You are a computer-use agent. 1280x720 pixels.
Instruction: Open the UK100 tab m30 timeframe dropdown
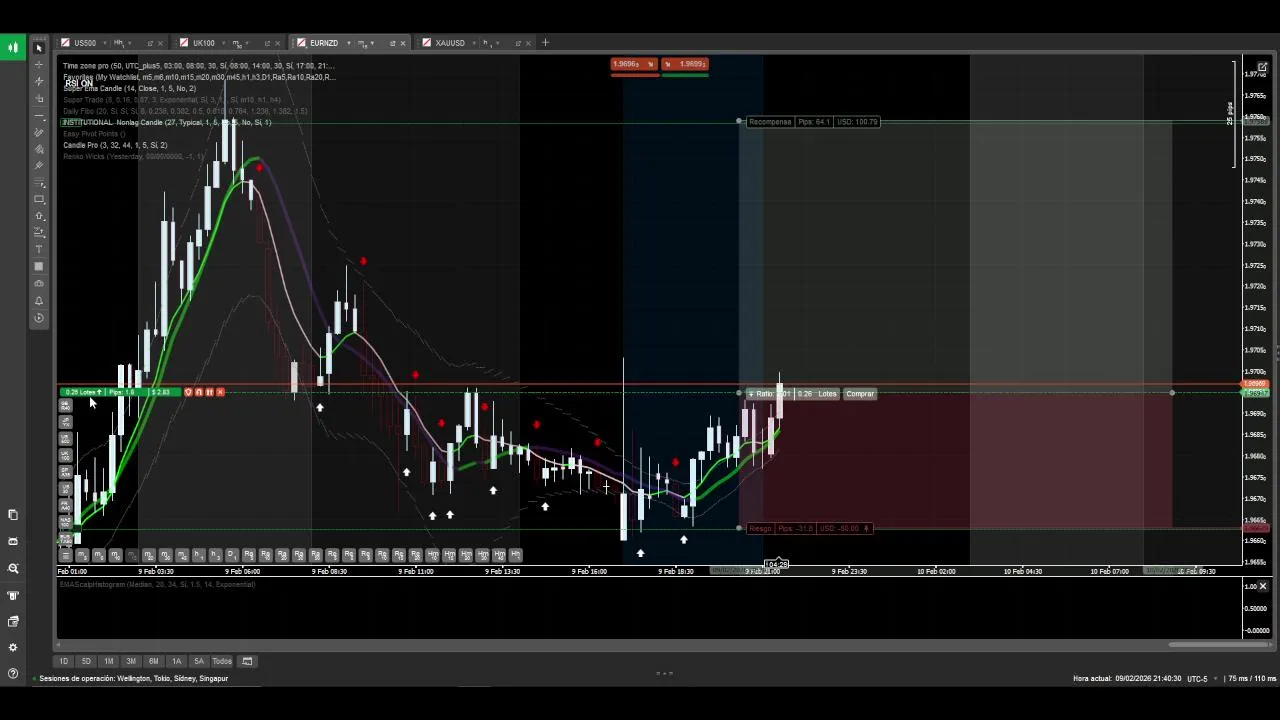[240, 43]
